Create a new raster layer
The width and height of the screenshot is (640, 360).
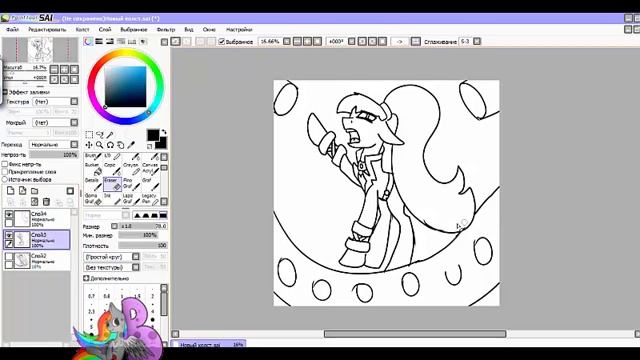[11, 191]
